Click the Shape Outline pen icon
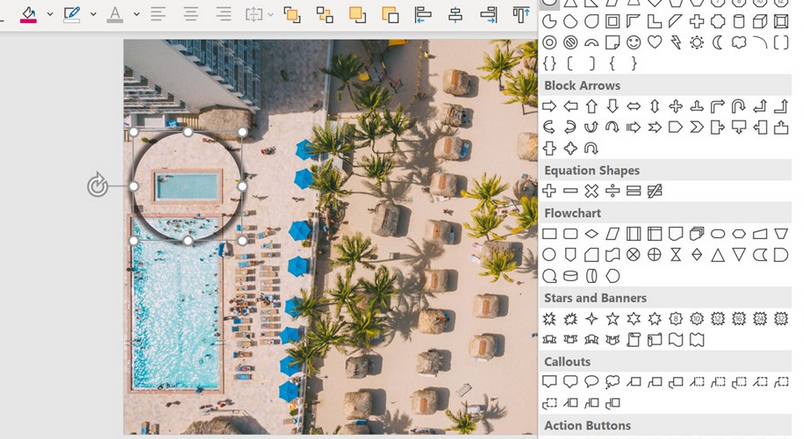 pos(71,14)
